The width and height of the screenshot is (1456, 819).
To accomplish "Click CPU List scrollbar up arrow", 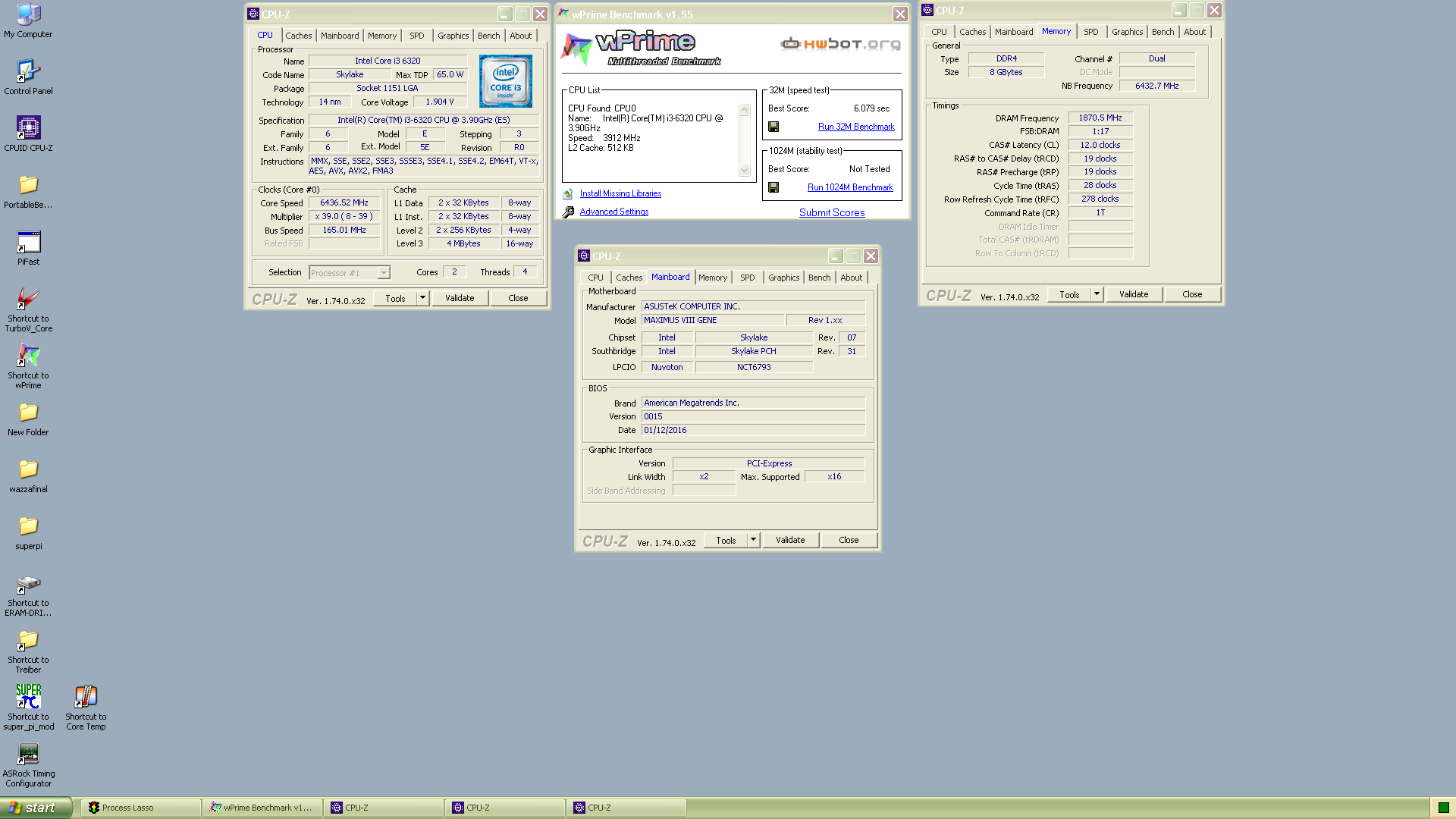I will (x=745, y=110).
